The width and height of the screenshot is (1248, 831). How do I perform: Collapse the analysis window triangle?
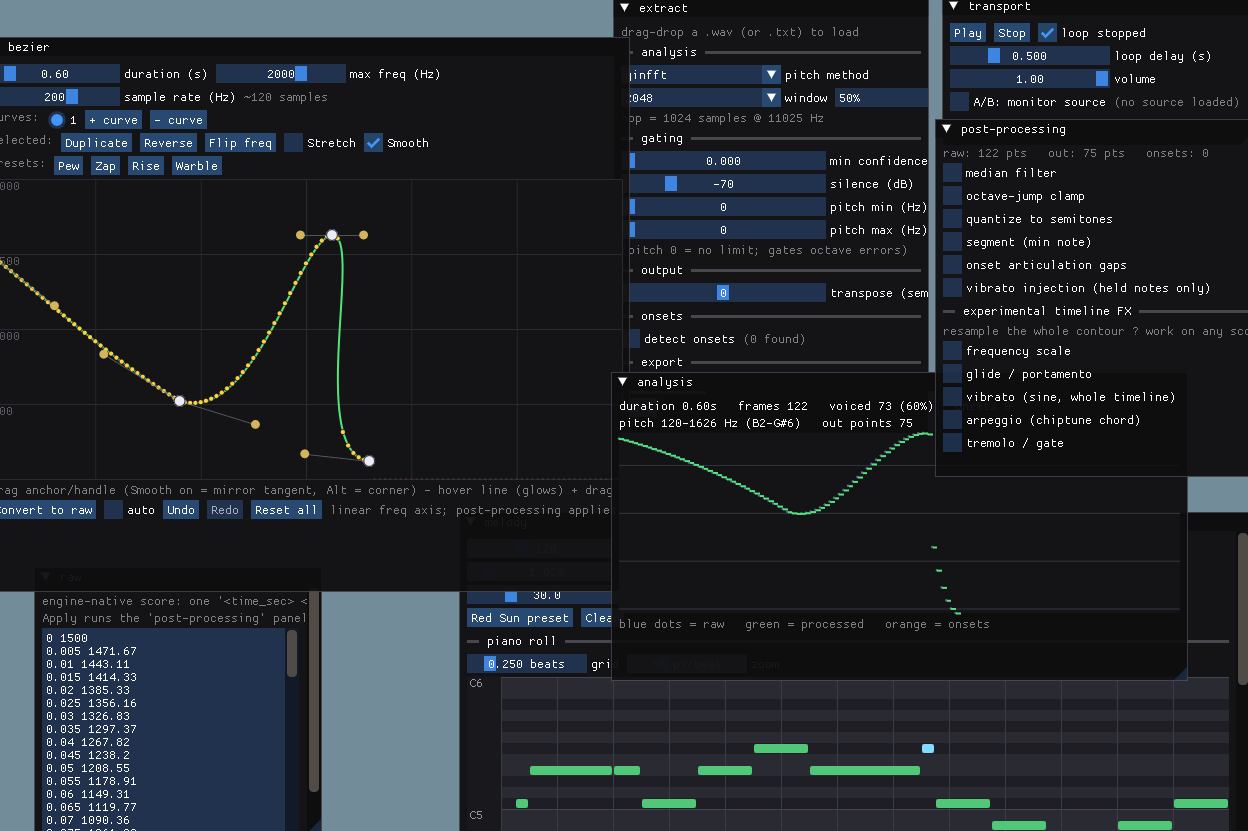pos(623,382)
